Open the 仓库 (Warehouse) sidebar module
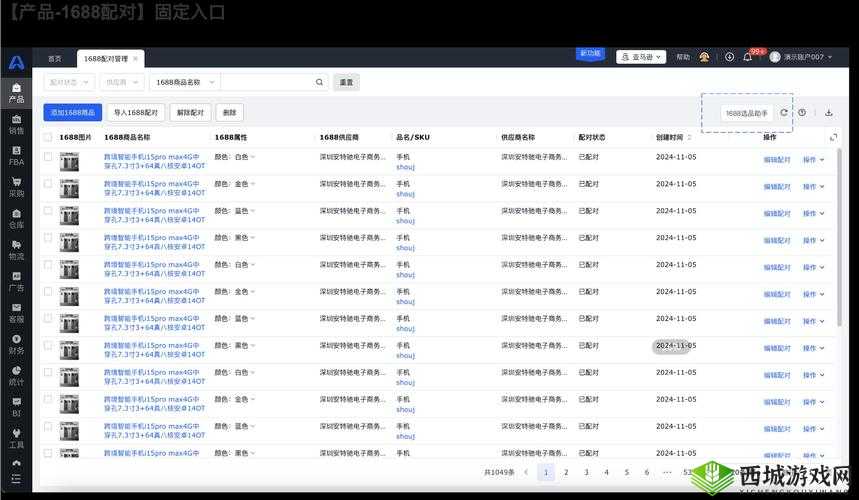This screenshot has width=859, height=500. coord(16,219)
